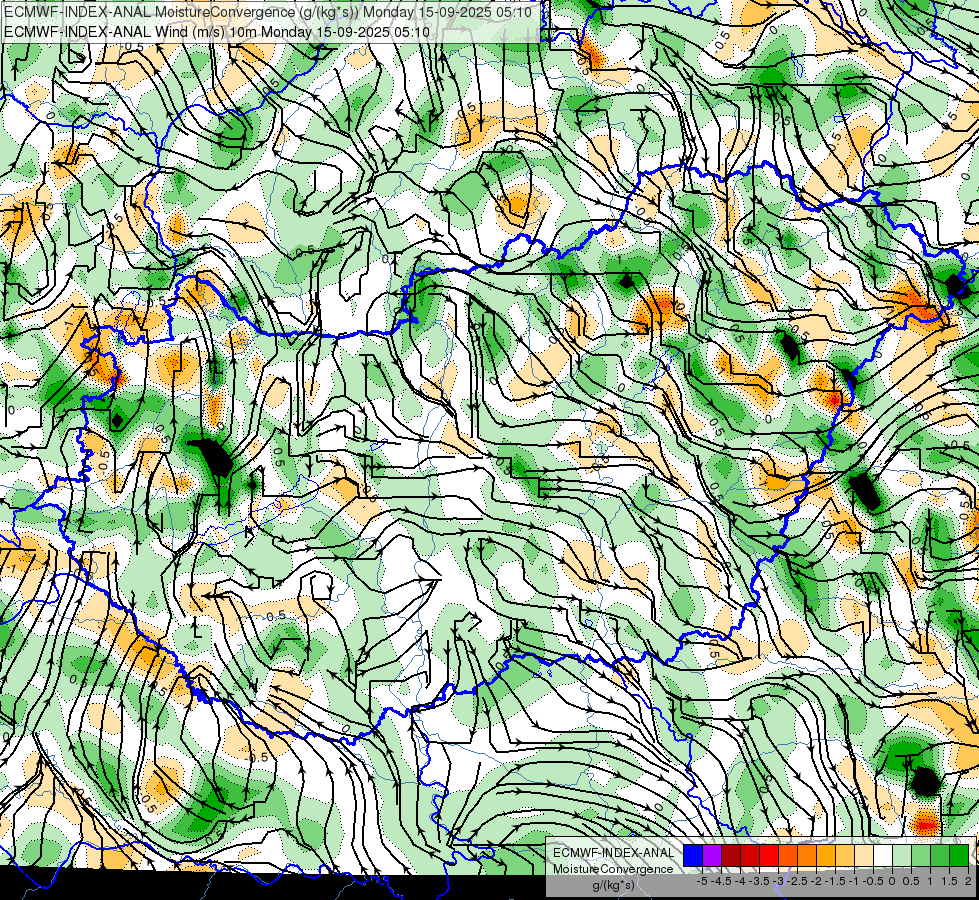979x900 pixels.
Task: Click the positive legend tick value 1.5
Action: [950, 881]
